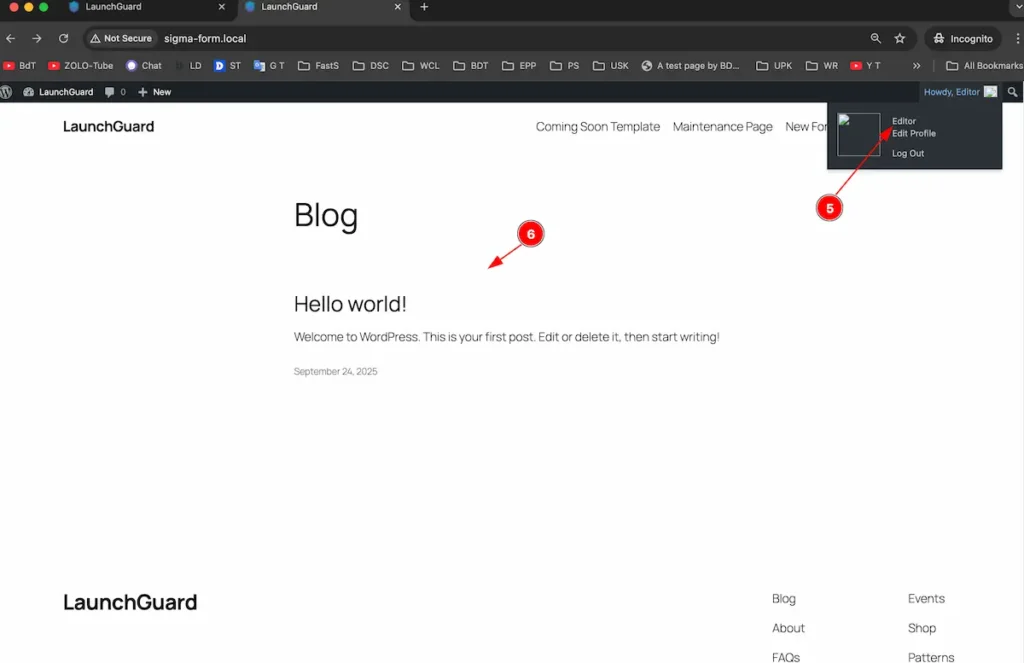Expand the UPK bookmark folder

(775, 65)
